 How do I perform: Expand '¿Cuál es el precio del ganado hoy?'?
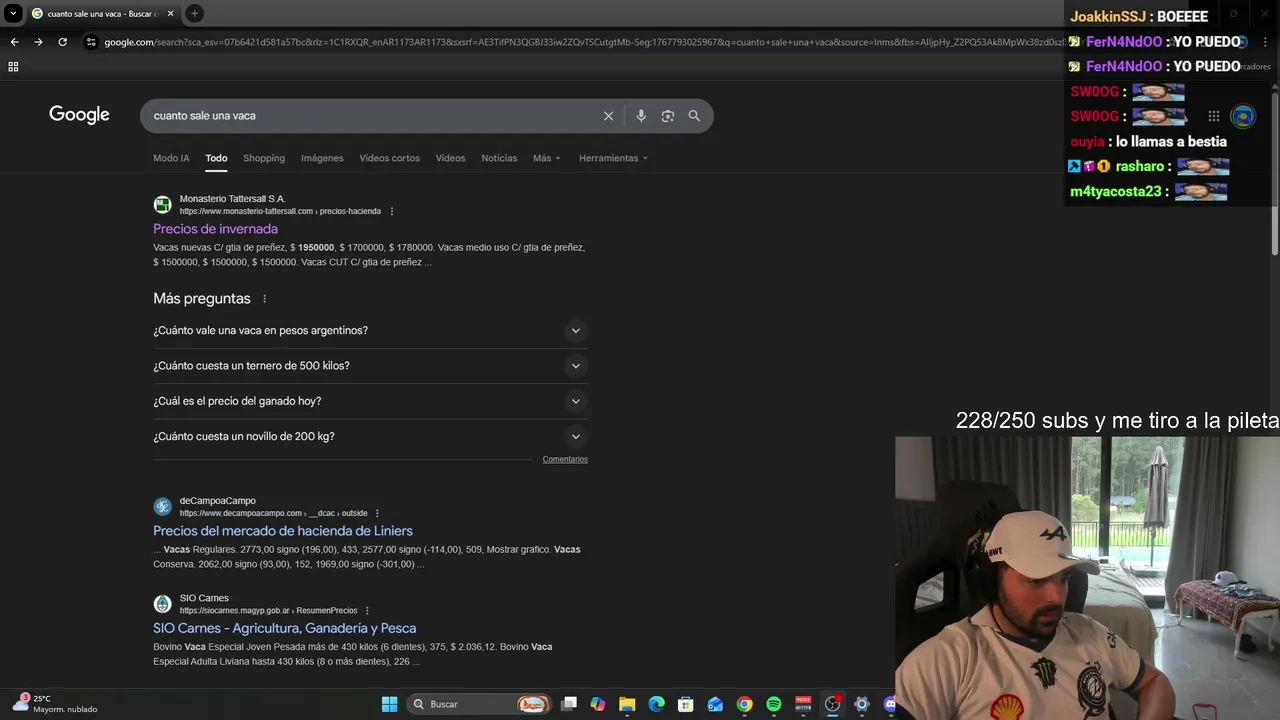coord(370,401)
